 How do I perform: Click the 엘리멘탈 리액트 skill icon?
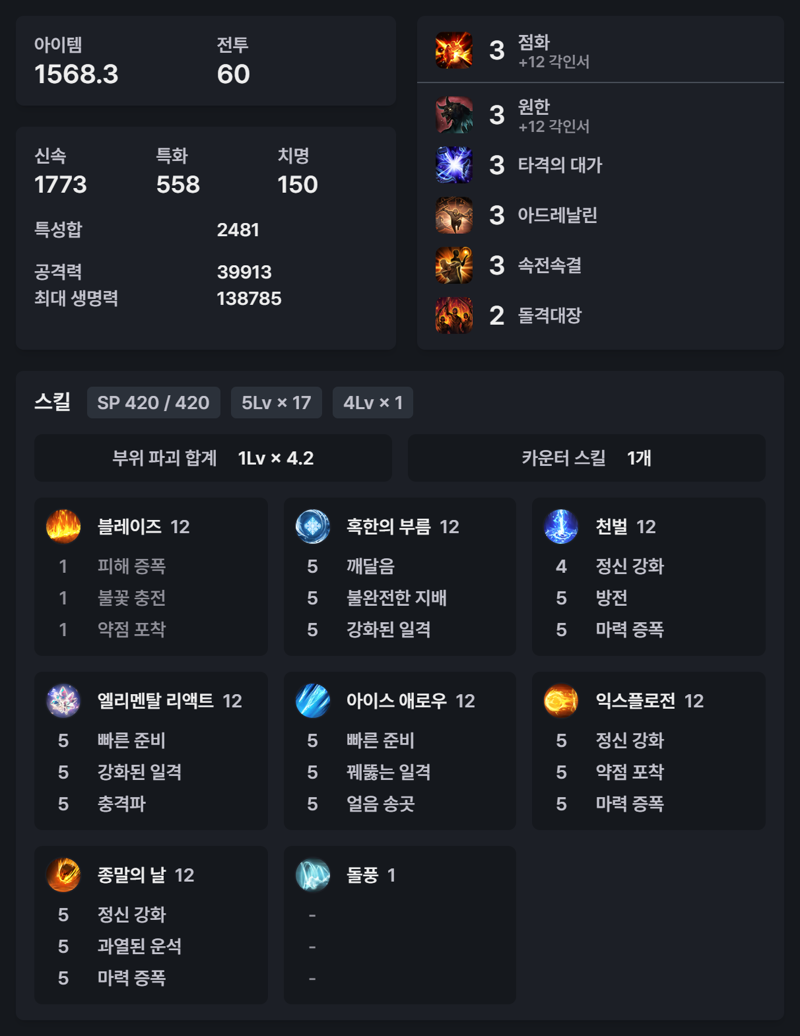point(63,701)
